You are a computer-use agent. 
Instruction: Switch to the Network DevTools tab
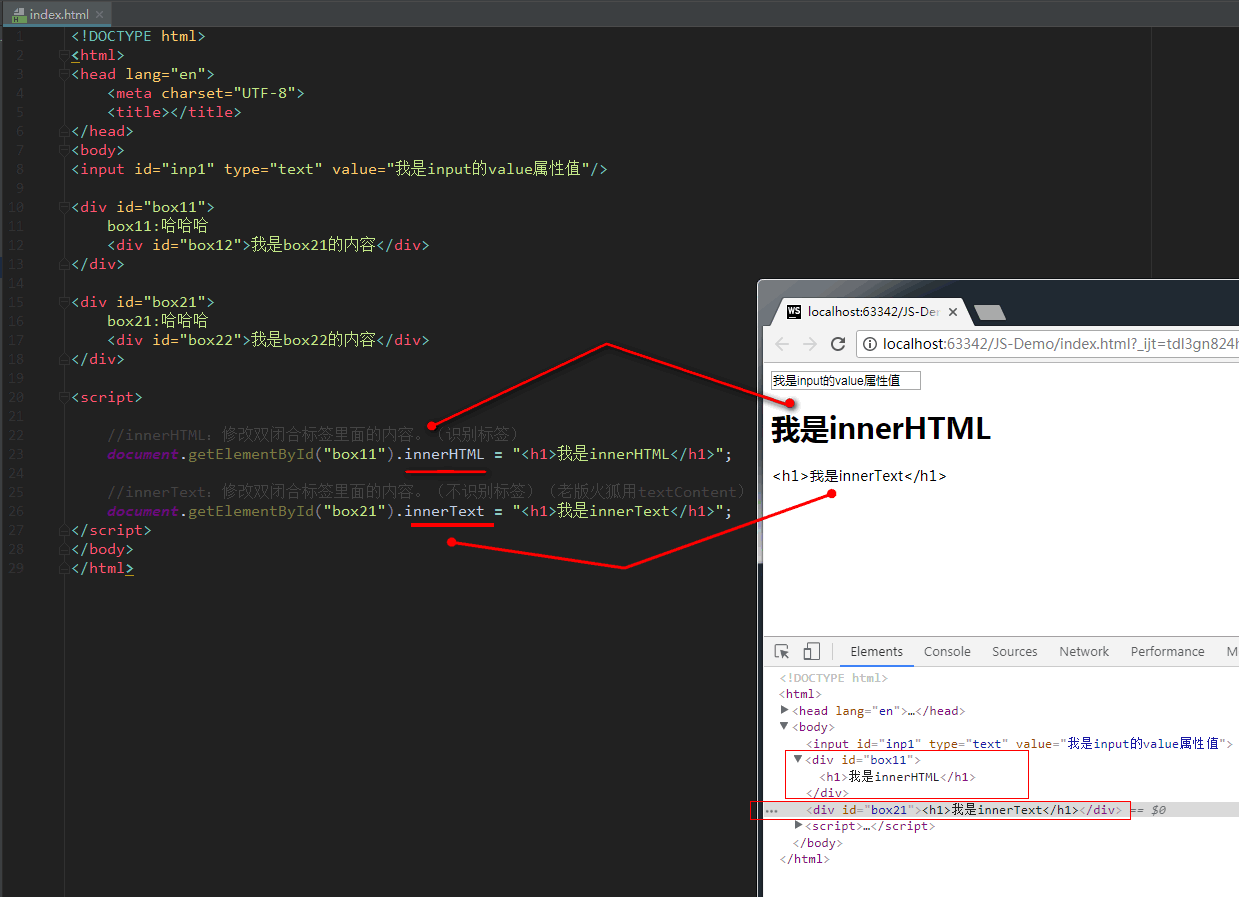[x=1084, y=651]
